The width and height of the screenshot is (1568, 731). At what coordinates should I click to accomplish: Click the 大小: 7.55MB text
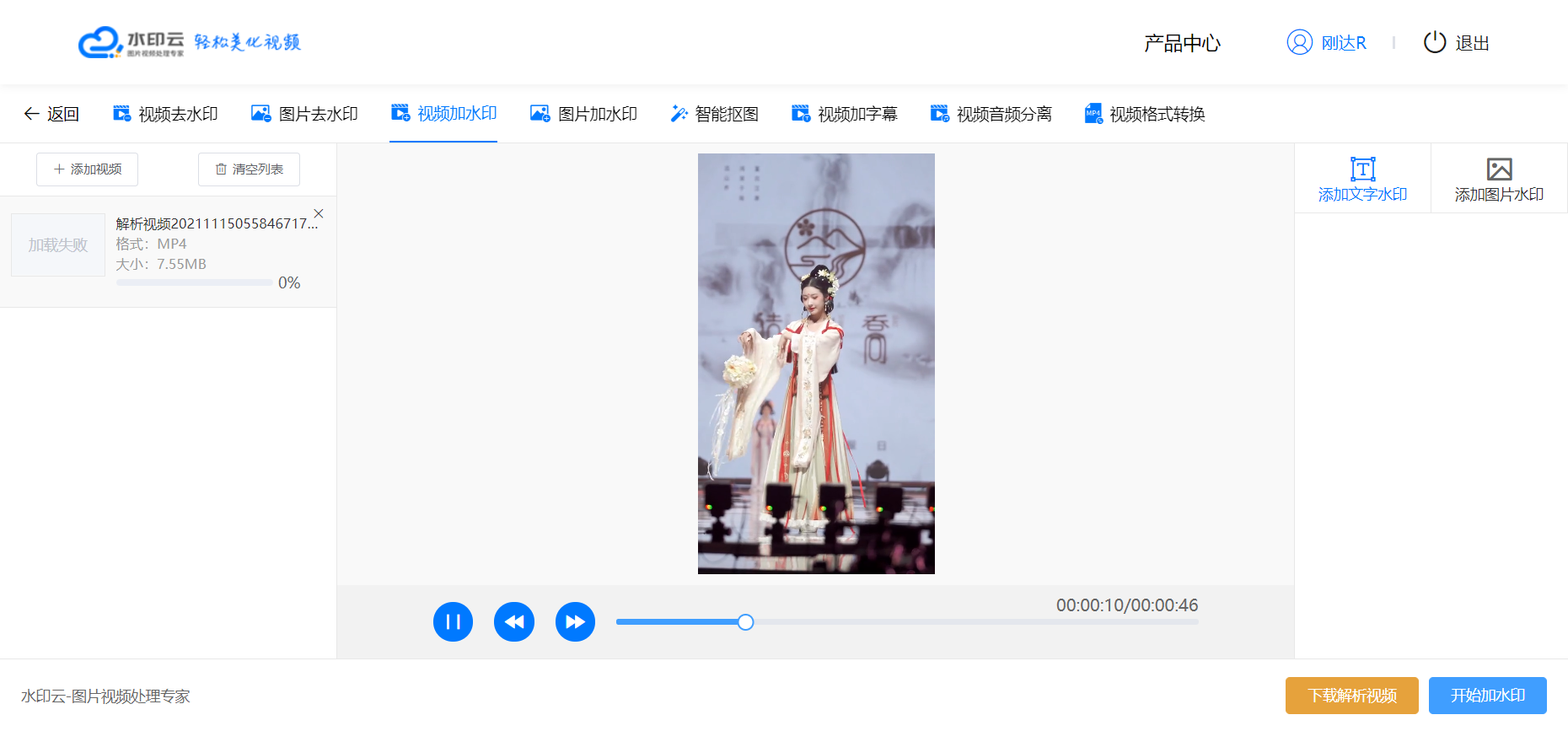point(160,264)
